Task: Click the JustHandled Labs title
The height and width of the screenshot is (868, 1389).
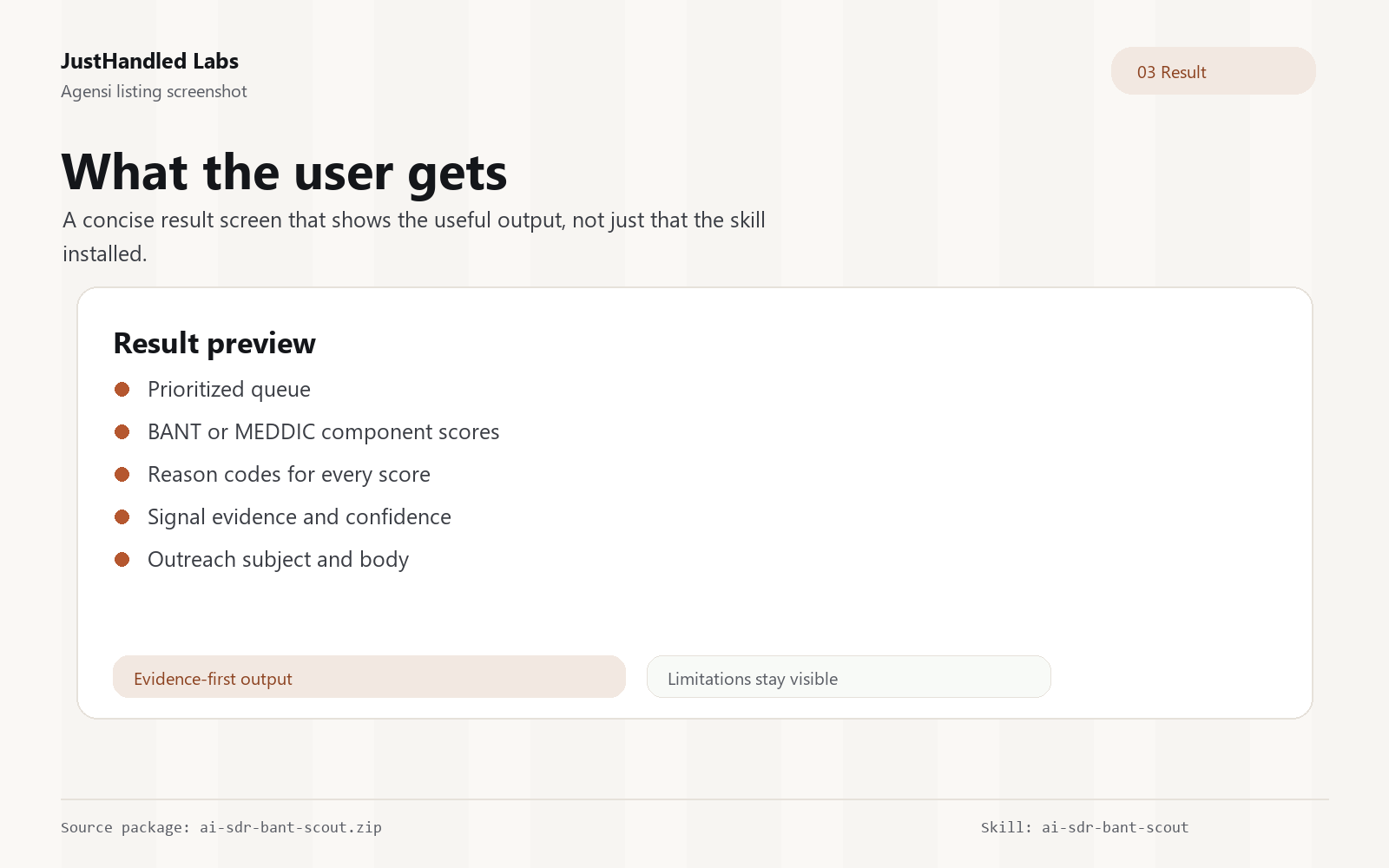Action: pyautogui.click(x=149, y=62)
